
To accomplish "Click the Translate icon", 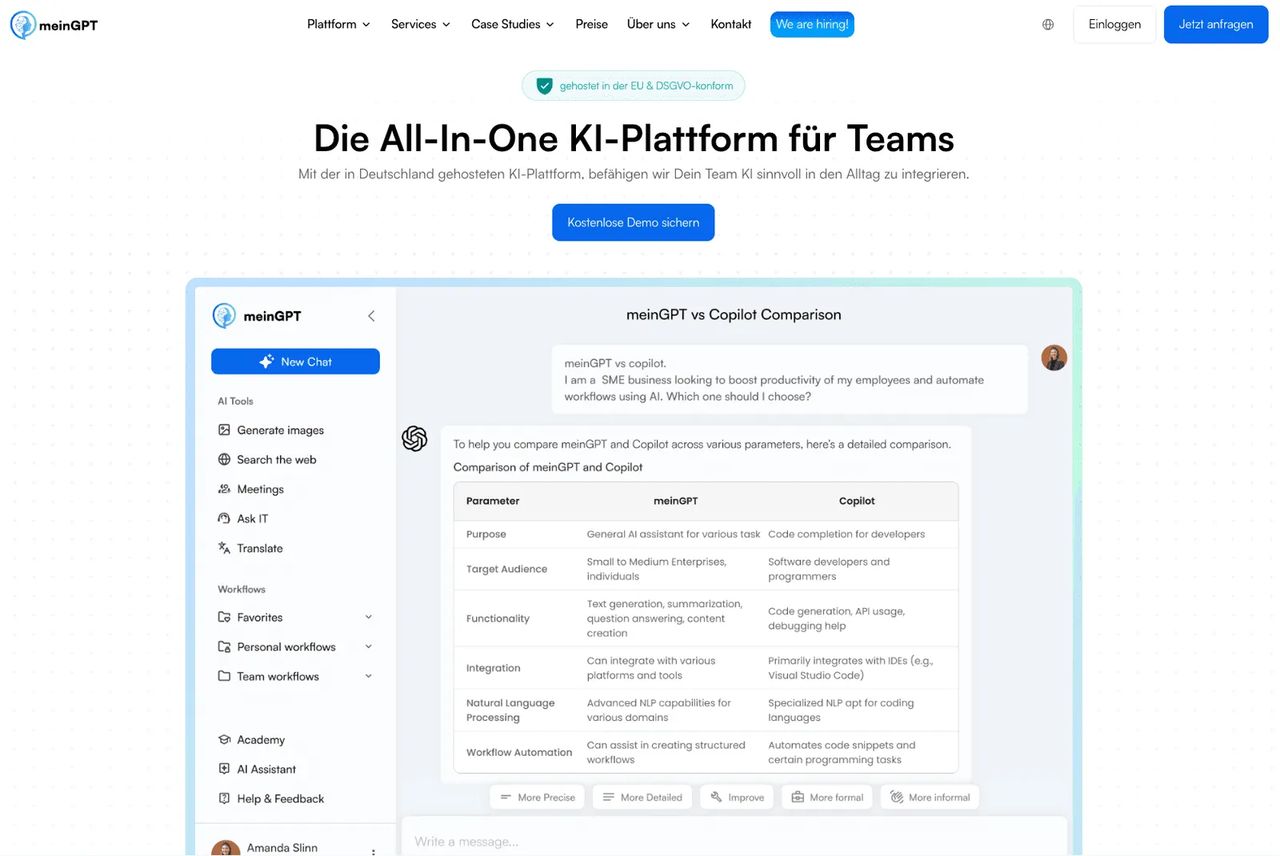I will (x=224, y=548).
